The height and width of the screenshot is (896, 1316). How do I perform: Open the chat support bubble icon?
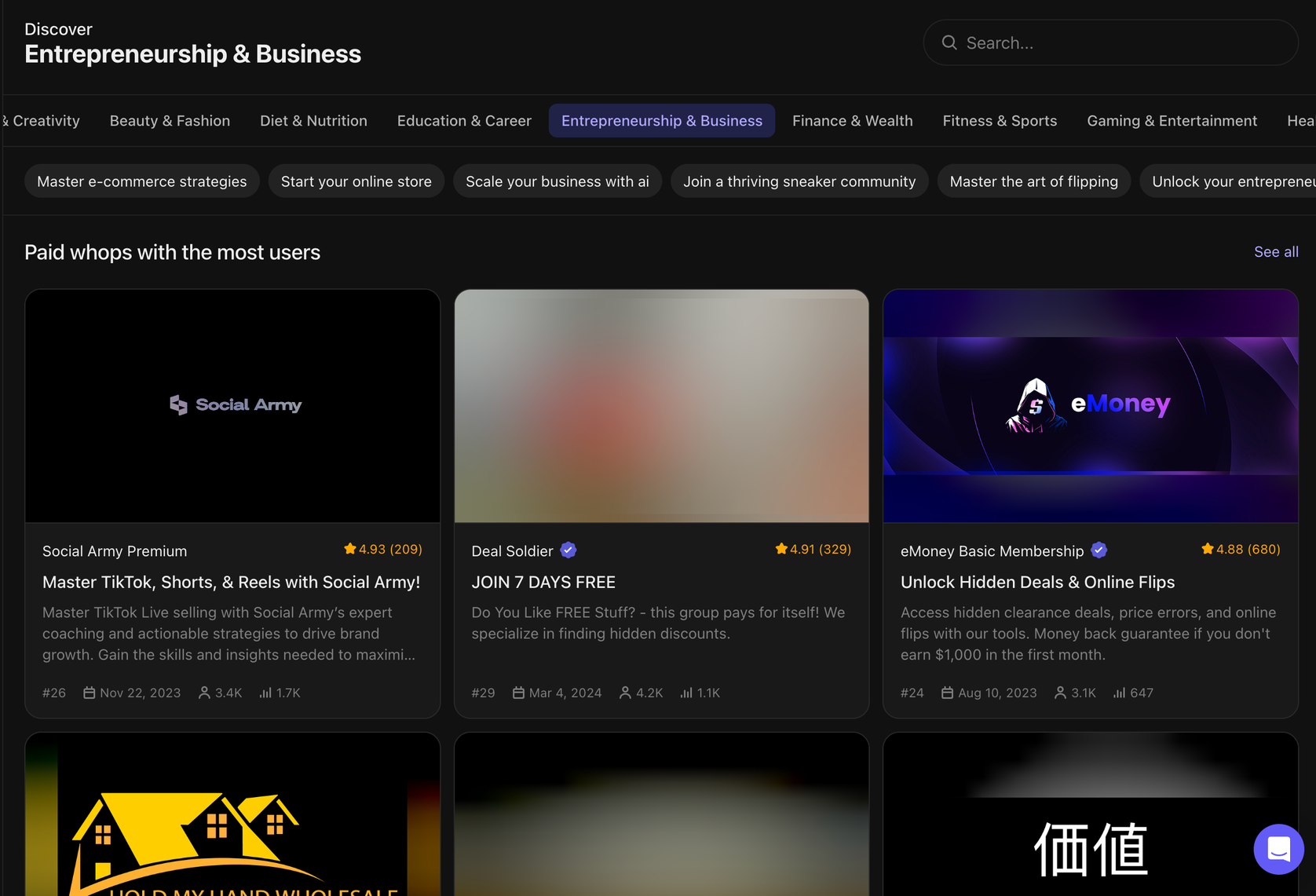[x=1278, y=849]
